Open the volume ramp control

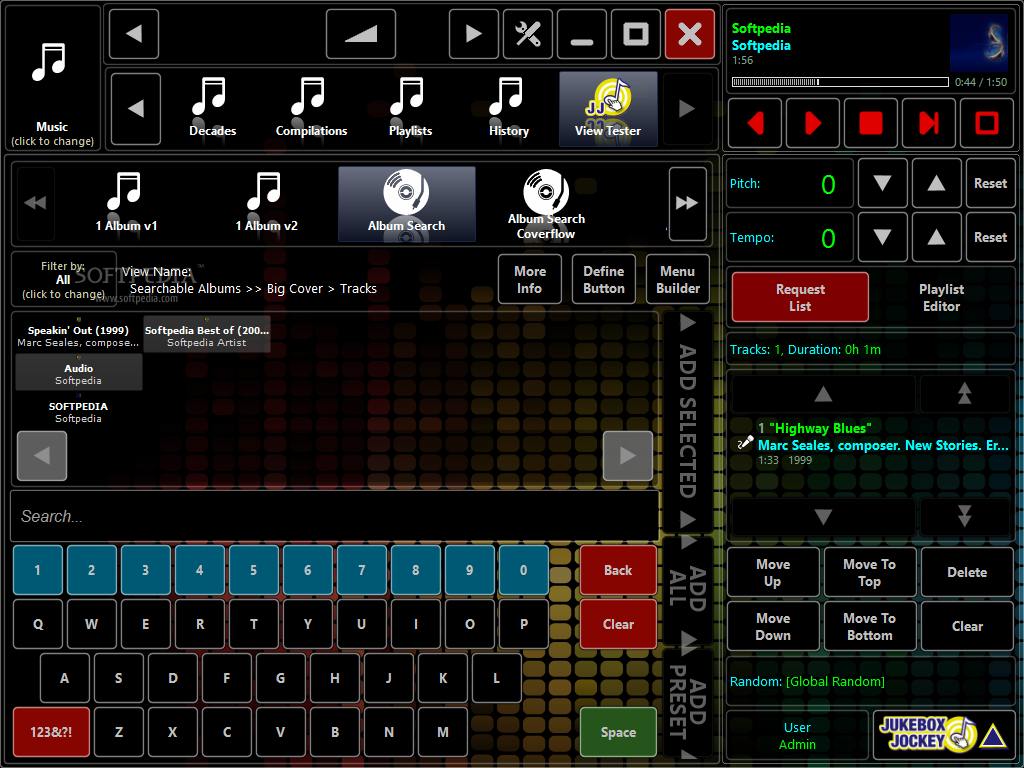[360, 34]
